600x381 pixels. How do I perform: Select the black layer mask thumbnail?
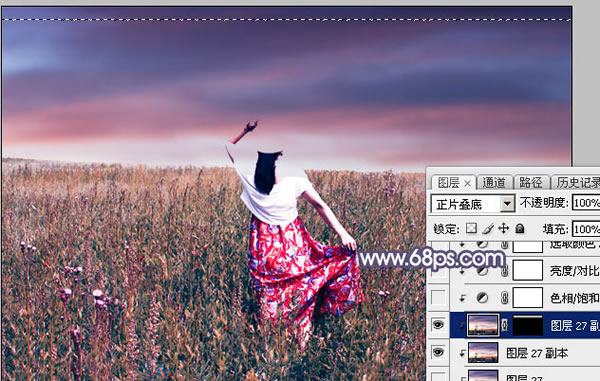[x=528, y=325]
